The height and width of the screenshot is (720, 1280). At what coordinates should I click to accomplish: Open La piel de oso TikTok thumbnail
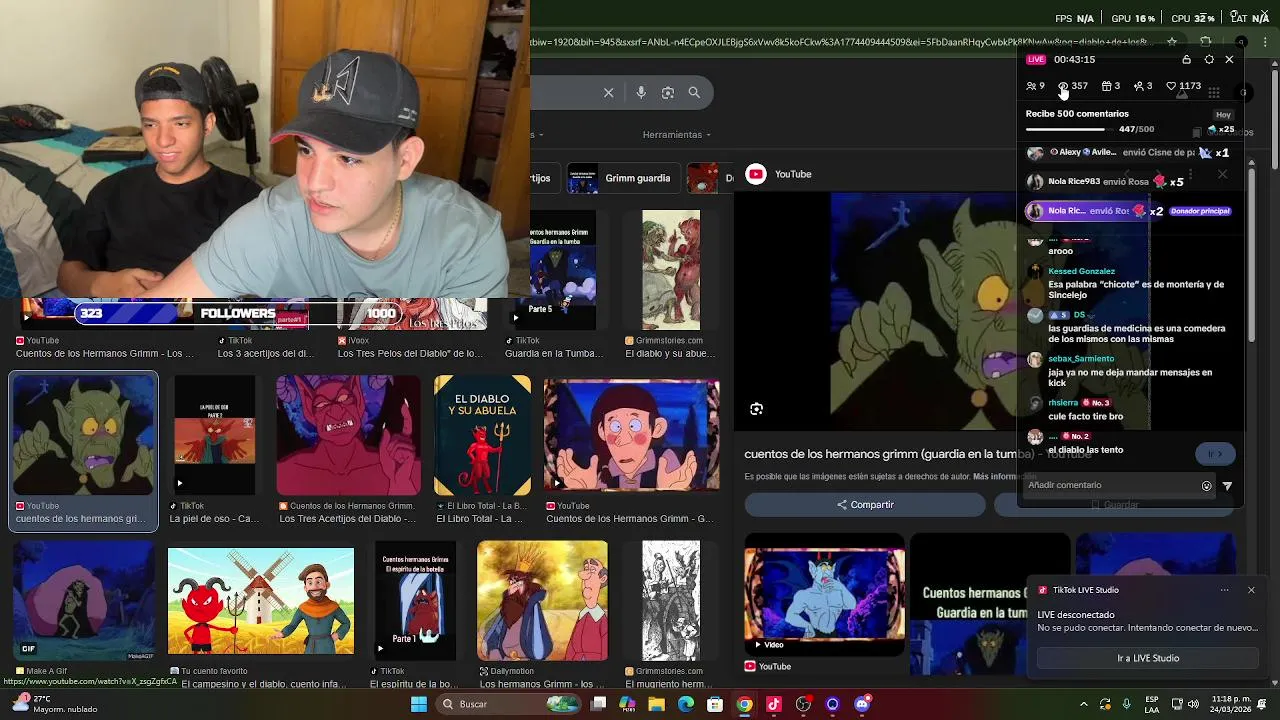pos(214,436)
